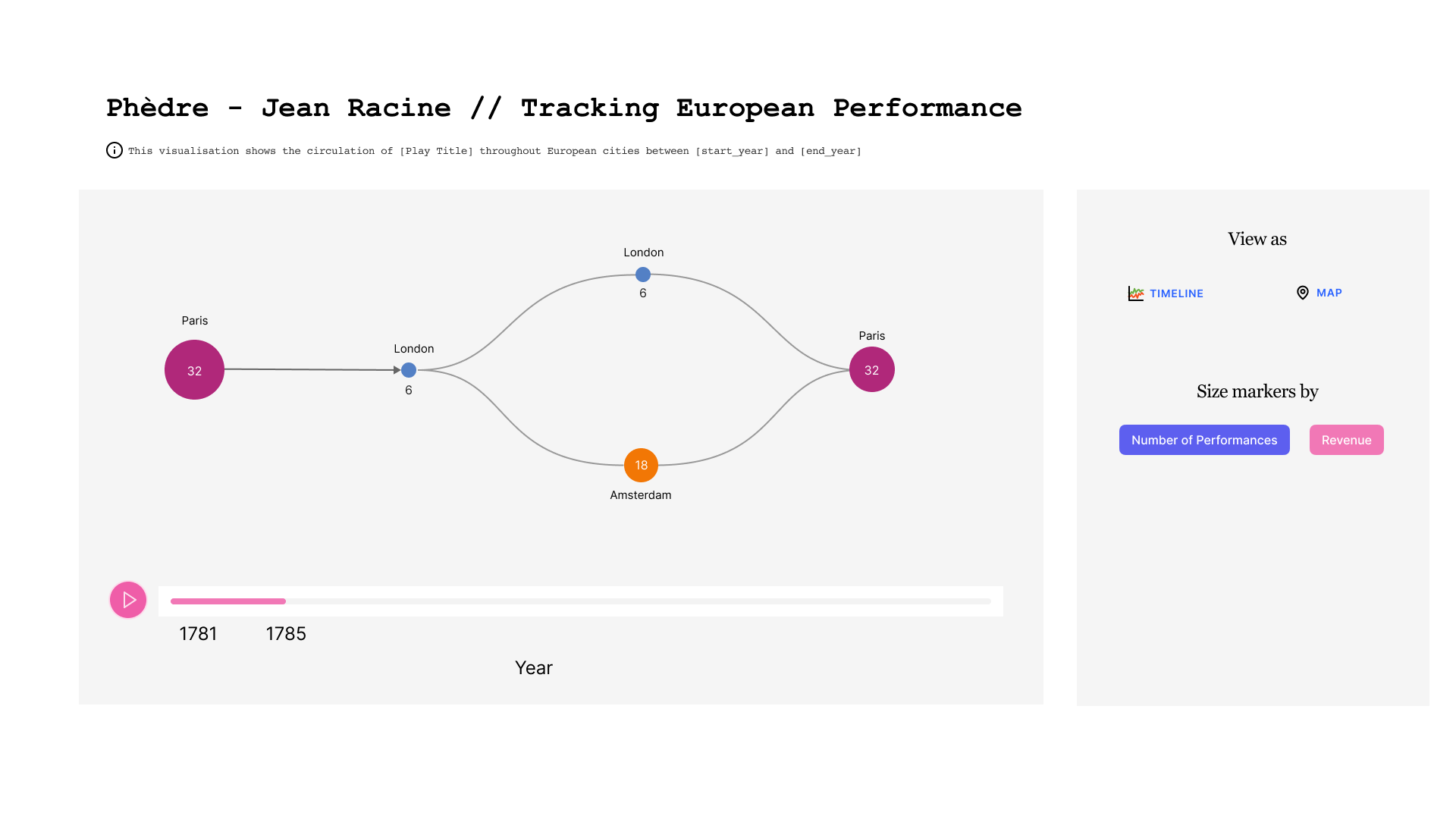Select the right Paris node with 32
Image resolution: width=1456 pixels, height=819 pixels.
[x=871, y=370]
